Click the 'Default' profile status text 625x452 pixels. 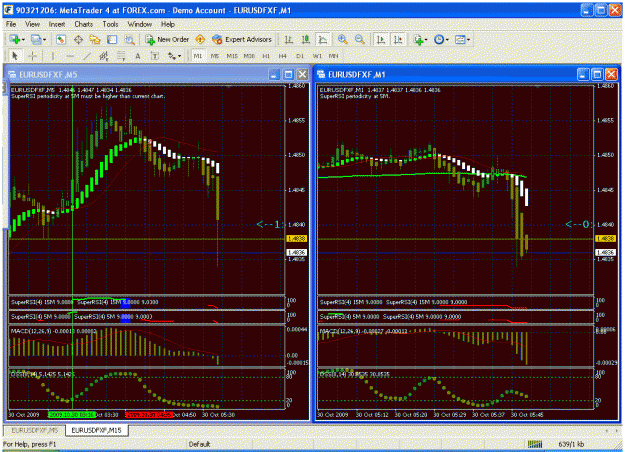click(x=199, y=444)
